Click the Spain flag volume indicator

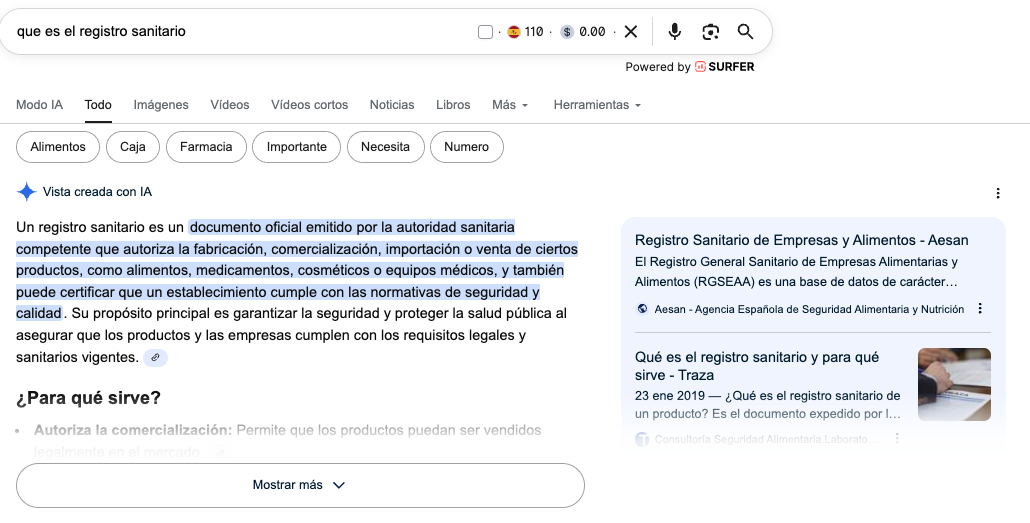pyautogui.click(x=514, y=32)
